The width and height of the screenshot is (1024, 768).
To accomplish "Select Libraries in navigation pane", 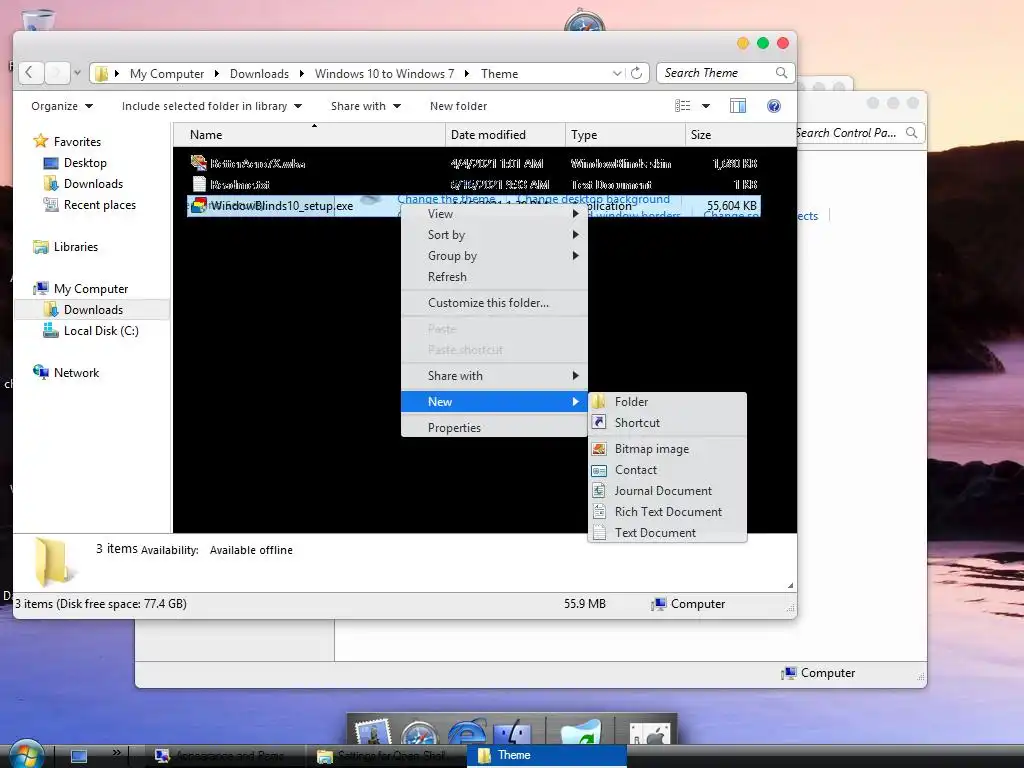I will point(76,247).
